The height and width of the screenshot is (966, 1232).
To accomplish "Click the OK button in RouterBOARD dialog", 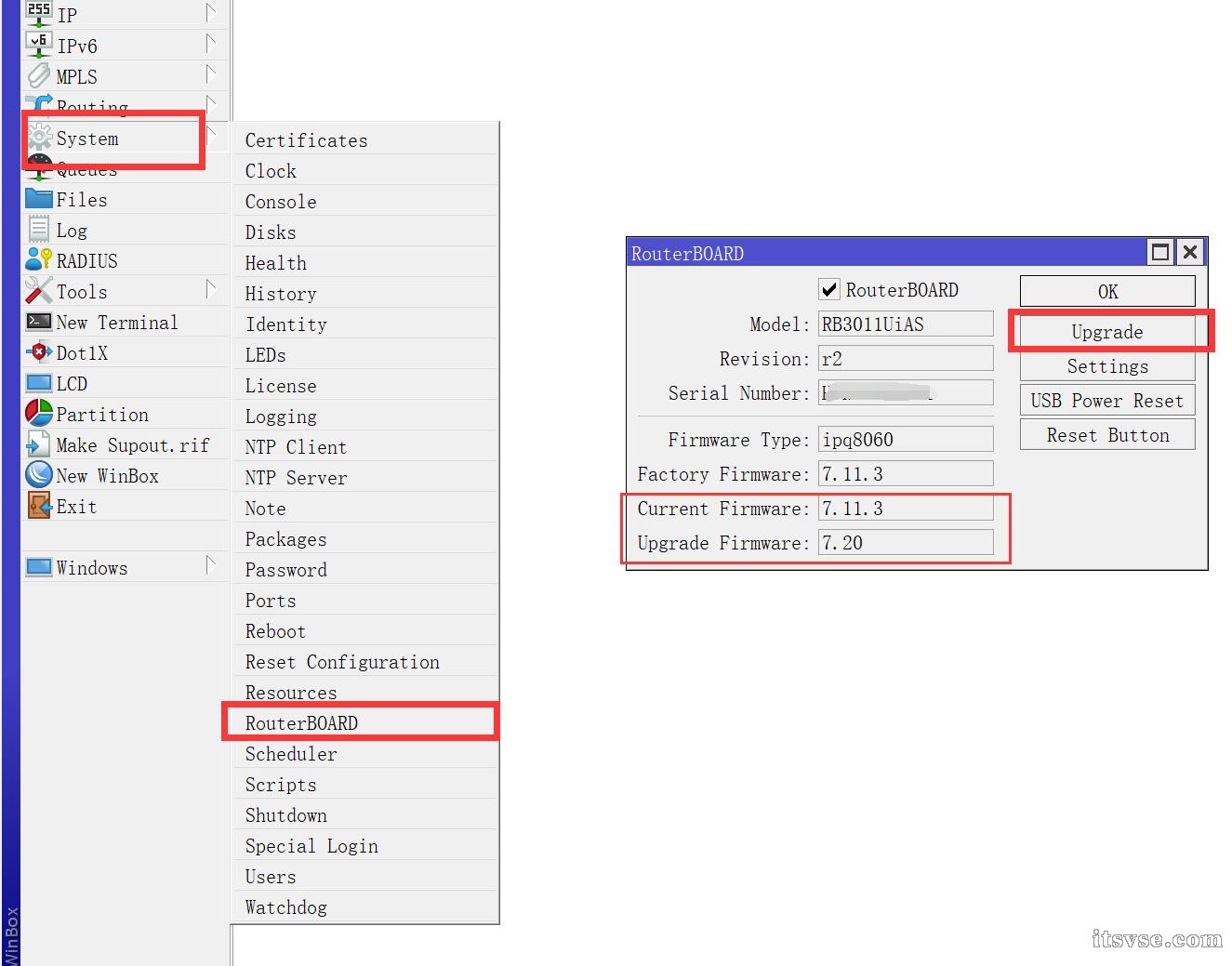I will pyautogui.click(x=1107, y=292).
